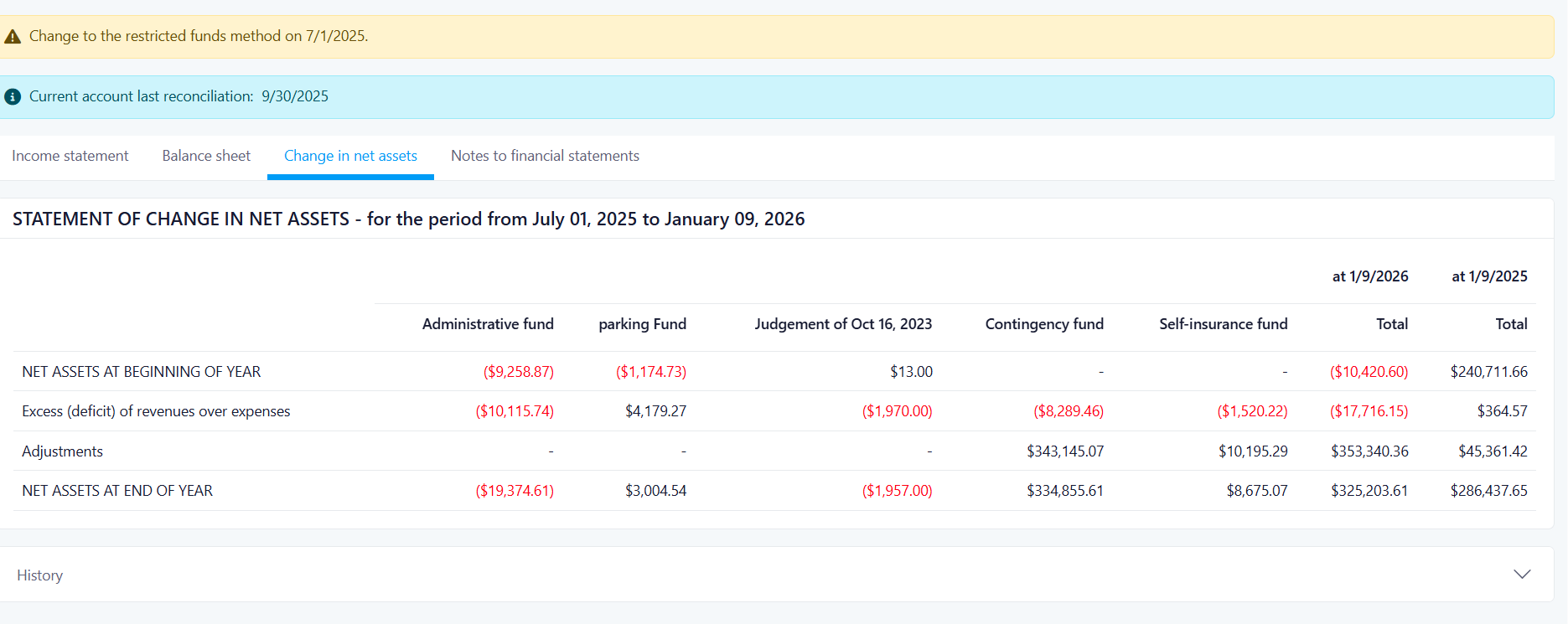Click the ($17,716.15) total deficit value
Screen dimensions: 1568x624
1369,411
